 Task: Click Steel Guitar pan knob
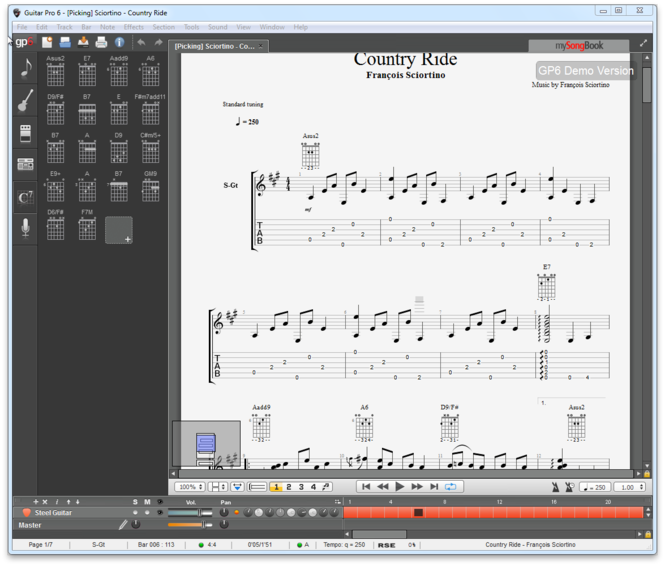224,513
